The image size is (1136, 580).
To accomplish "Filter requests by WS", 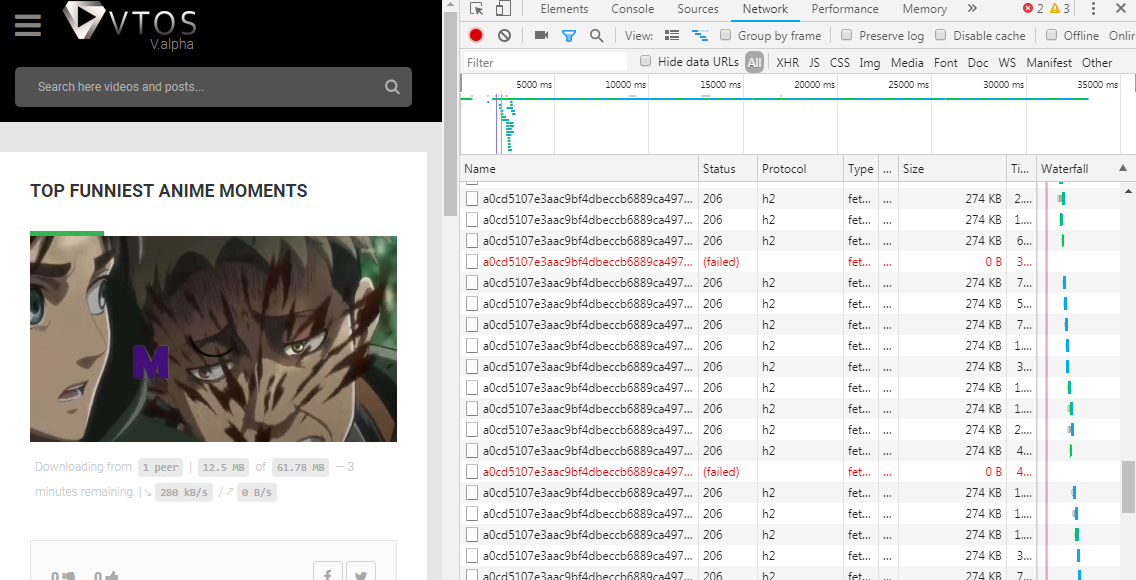I will click(x=1007, y=62).
